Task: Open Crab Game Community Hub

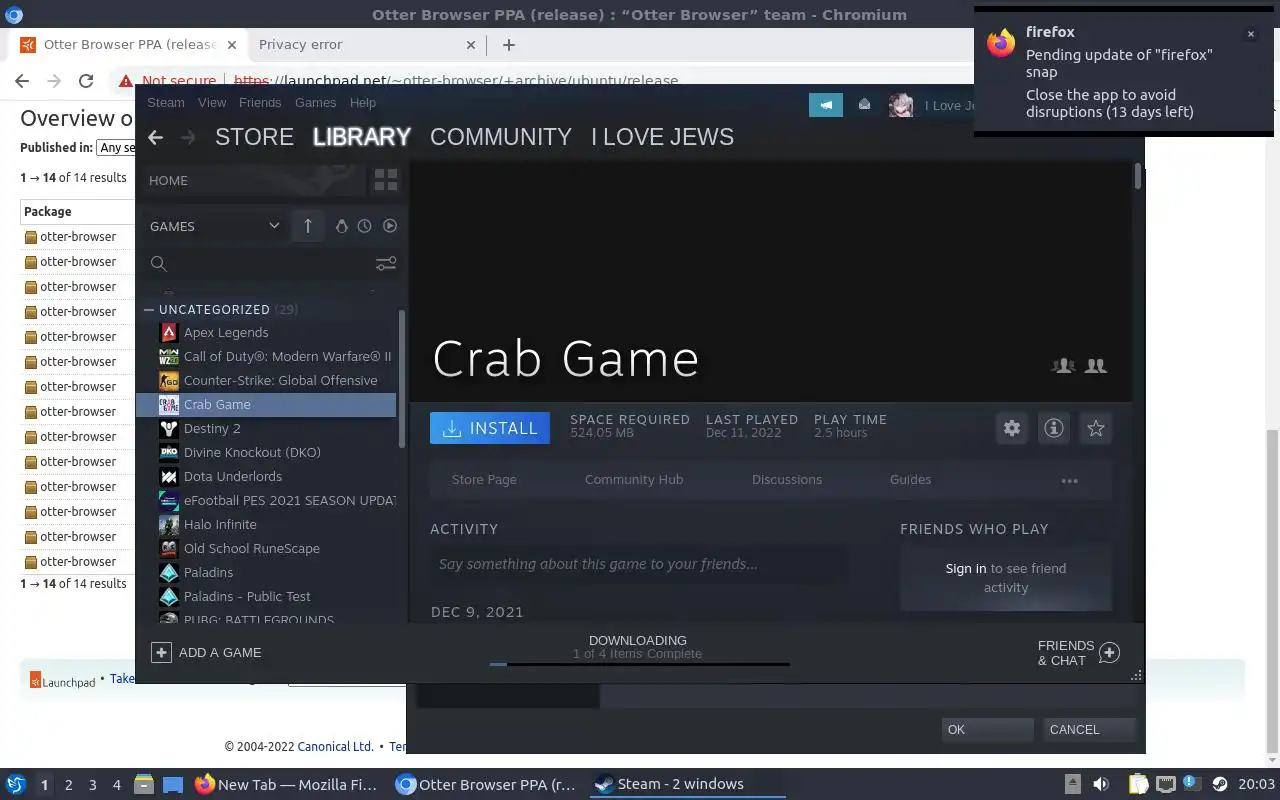Action: click(634, 480)
